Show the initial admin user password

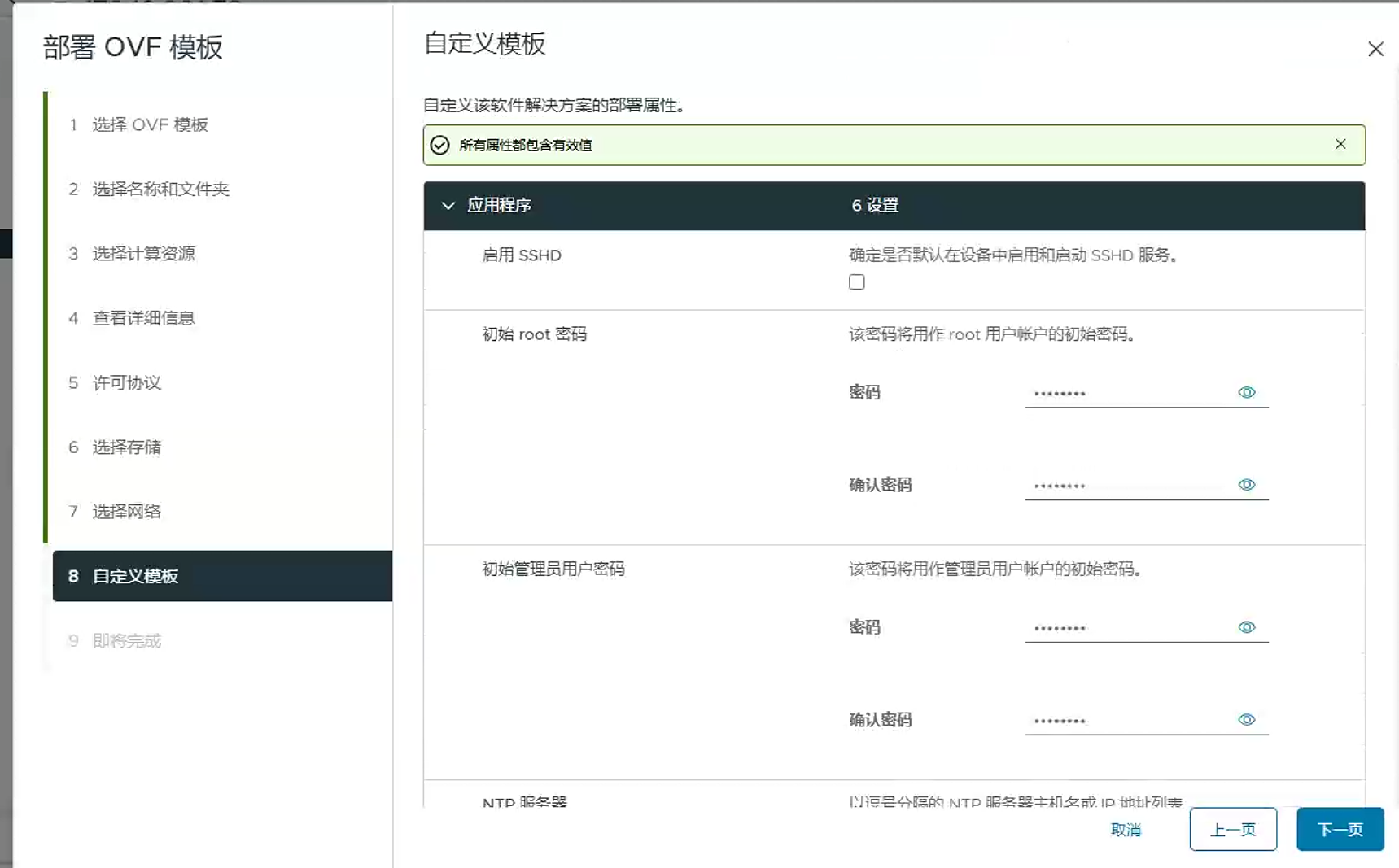(x=1246, y=627)
